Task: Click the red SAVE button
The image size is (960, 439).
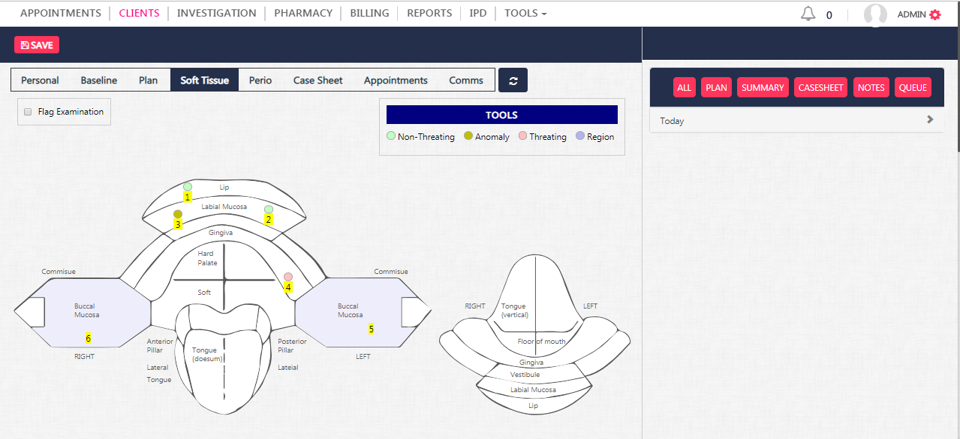Action: (x=37, y=45)
